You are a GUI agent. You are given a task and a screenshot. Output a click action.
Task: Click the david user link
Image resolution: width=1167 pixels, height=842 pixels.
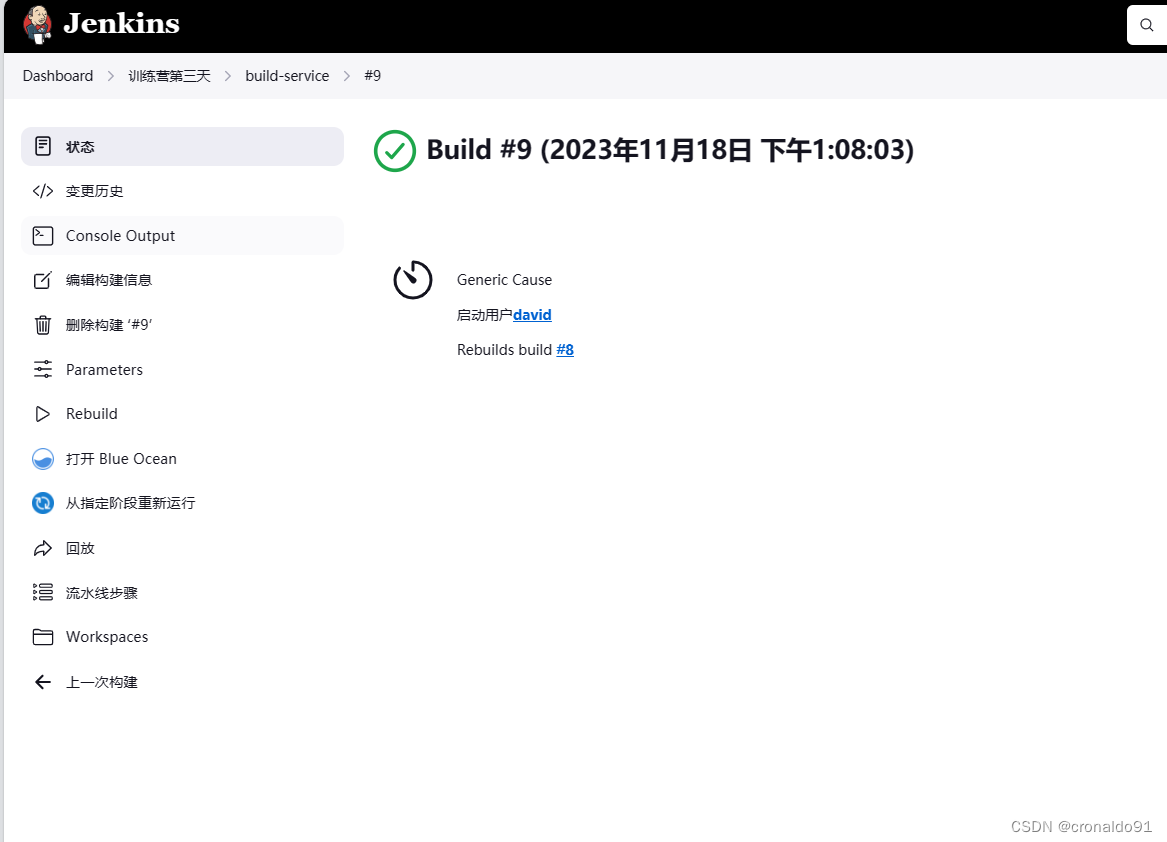tap(532, 314)
